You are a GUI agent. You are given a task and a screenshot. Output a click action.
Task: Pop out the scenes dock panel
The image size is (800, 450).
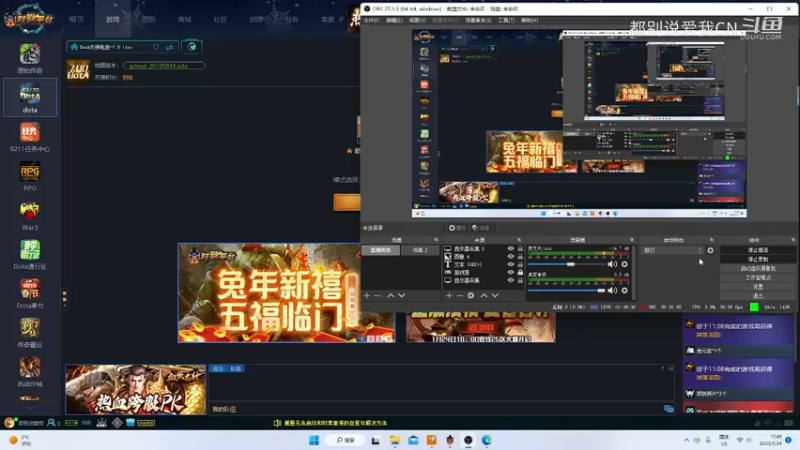[436, 240]
